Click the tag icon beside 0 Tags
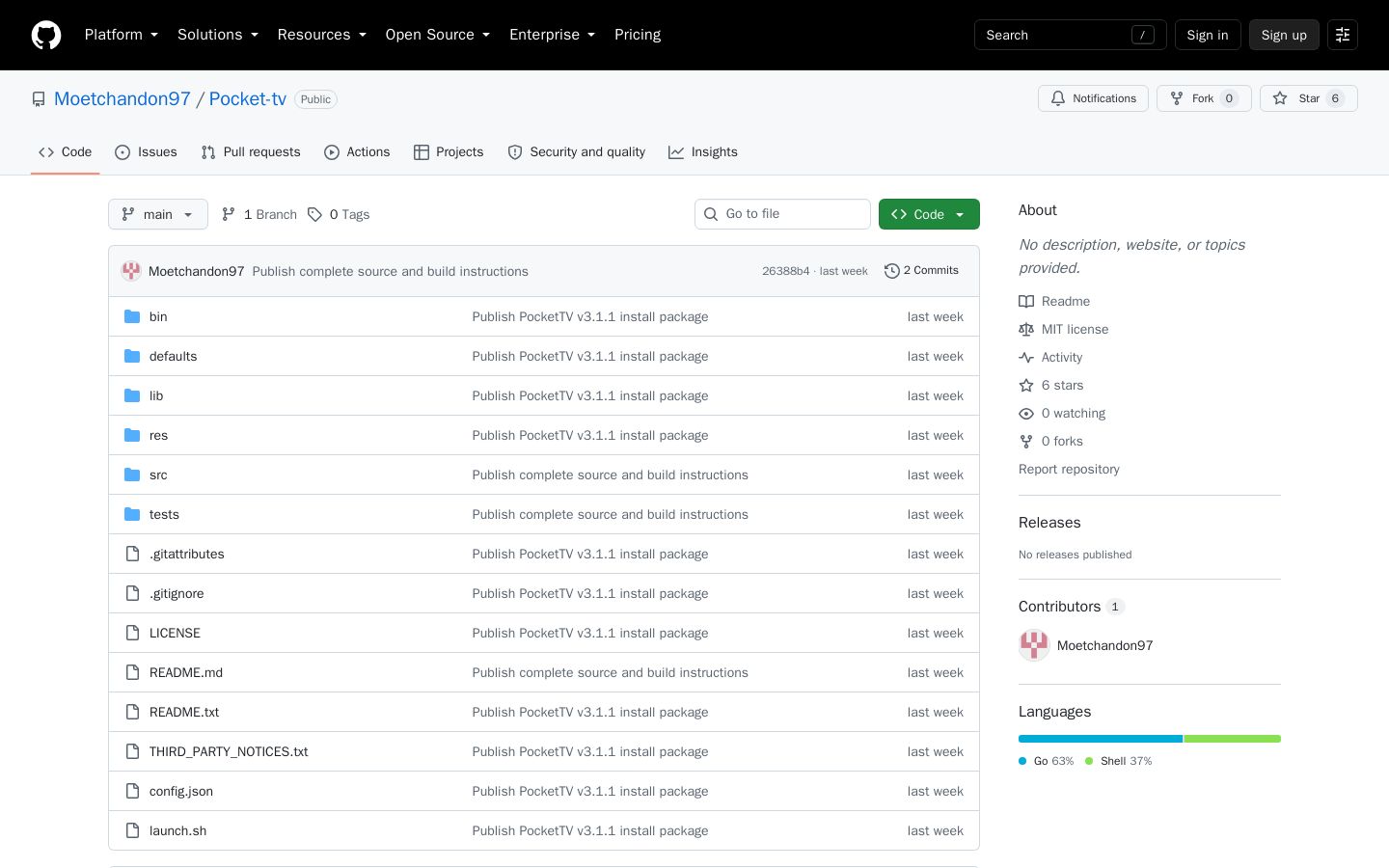The width and height of the screenshot is (1389, 868). 314,214
